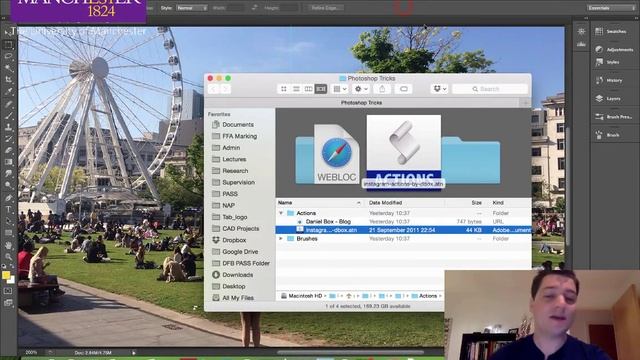Click Macintosh HD in path bar
Screen dimensions: 640x360
pos(302,296)
